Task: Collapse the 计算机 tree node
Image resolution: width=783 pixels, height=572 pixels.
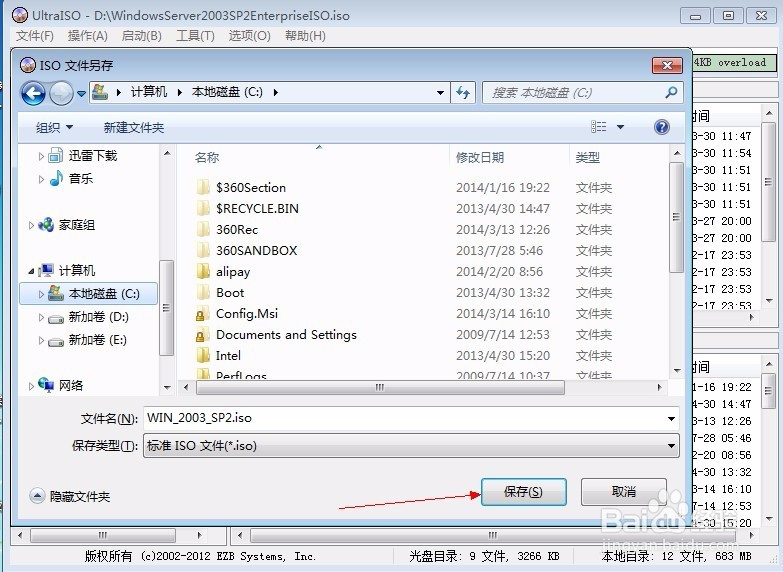Action: pos(31,271)
